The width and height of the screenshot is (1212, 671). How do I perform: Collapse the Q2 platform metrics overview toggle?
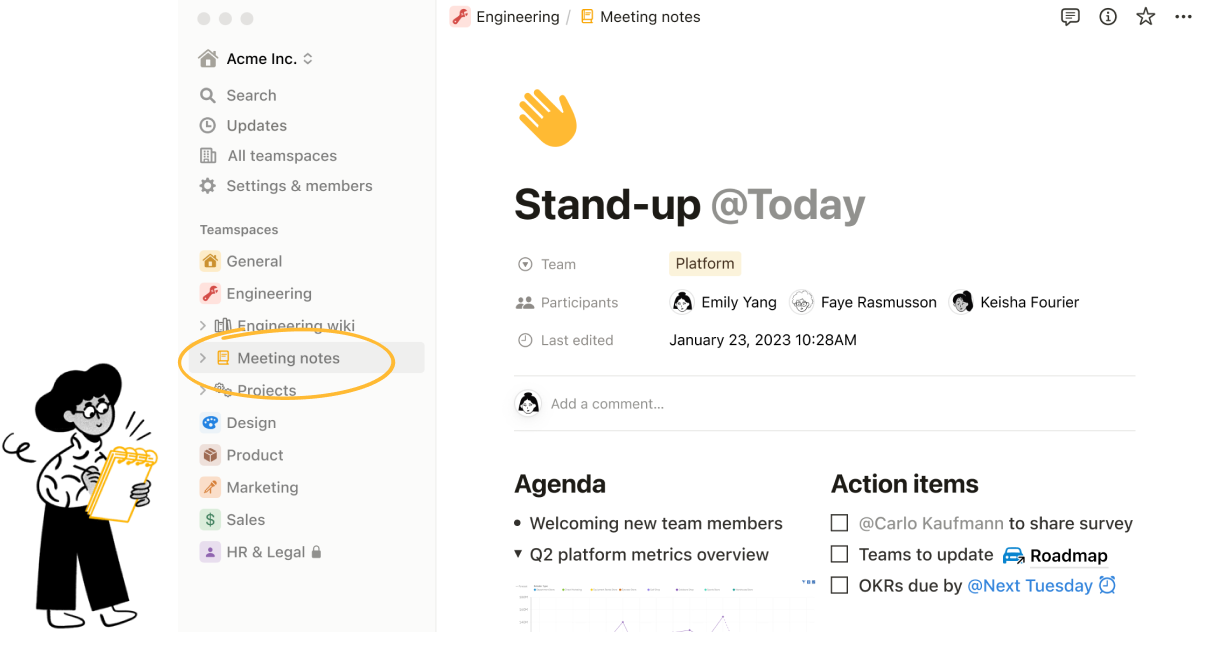518,554
